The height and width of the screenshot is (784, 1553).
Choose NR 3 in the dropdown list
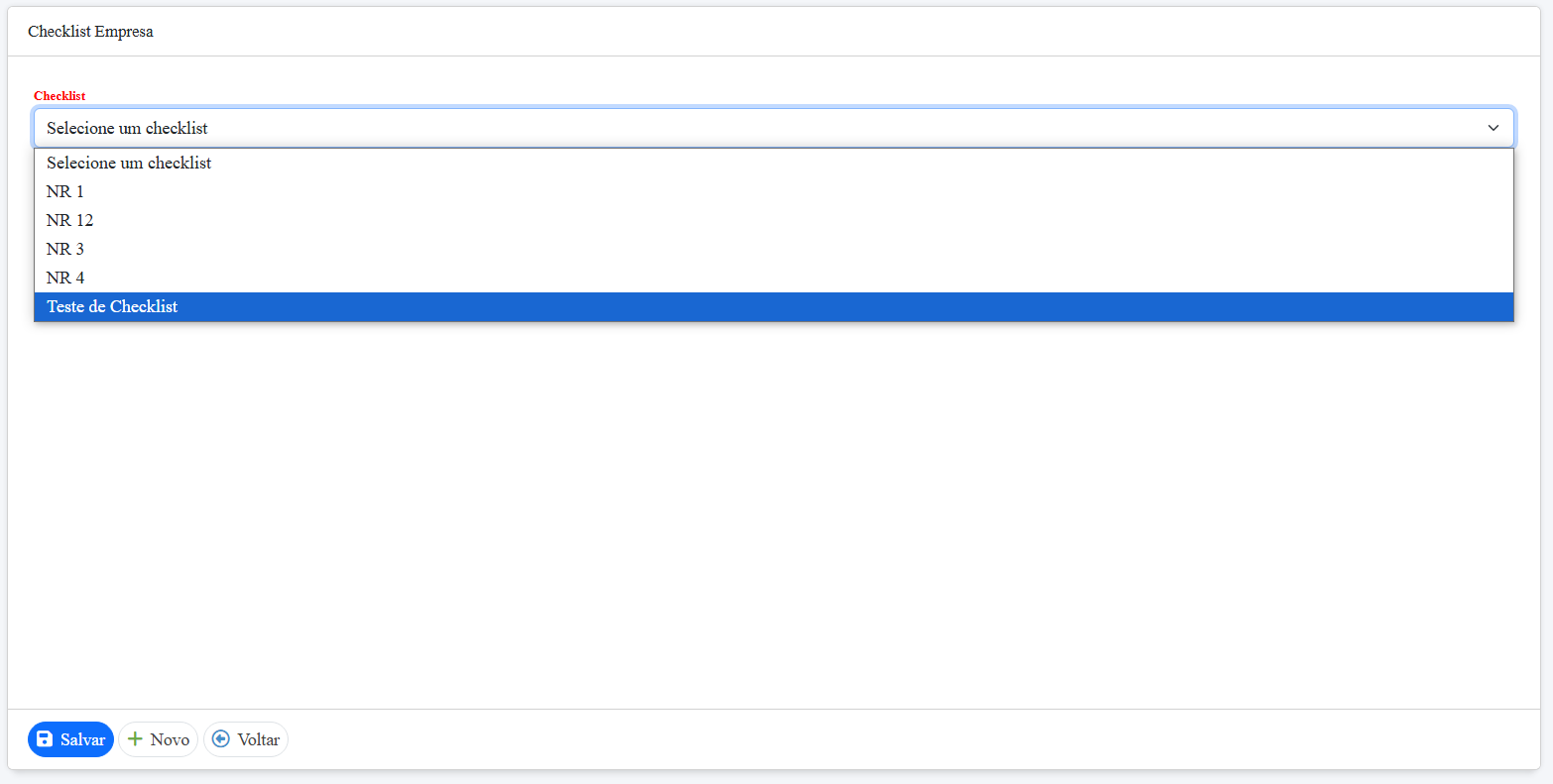click(65, 249)
